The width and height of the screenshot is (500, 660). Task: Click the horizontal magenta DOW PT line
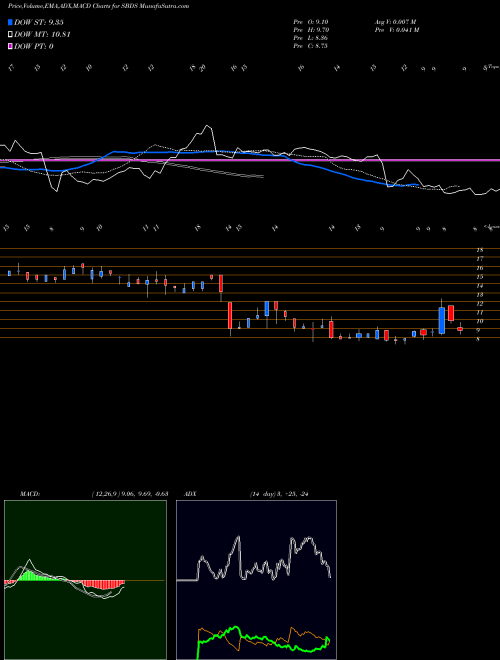click(250, 160)
